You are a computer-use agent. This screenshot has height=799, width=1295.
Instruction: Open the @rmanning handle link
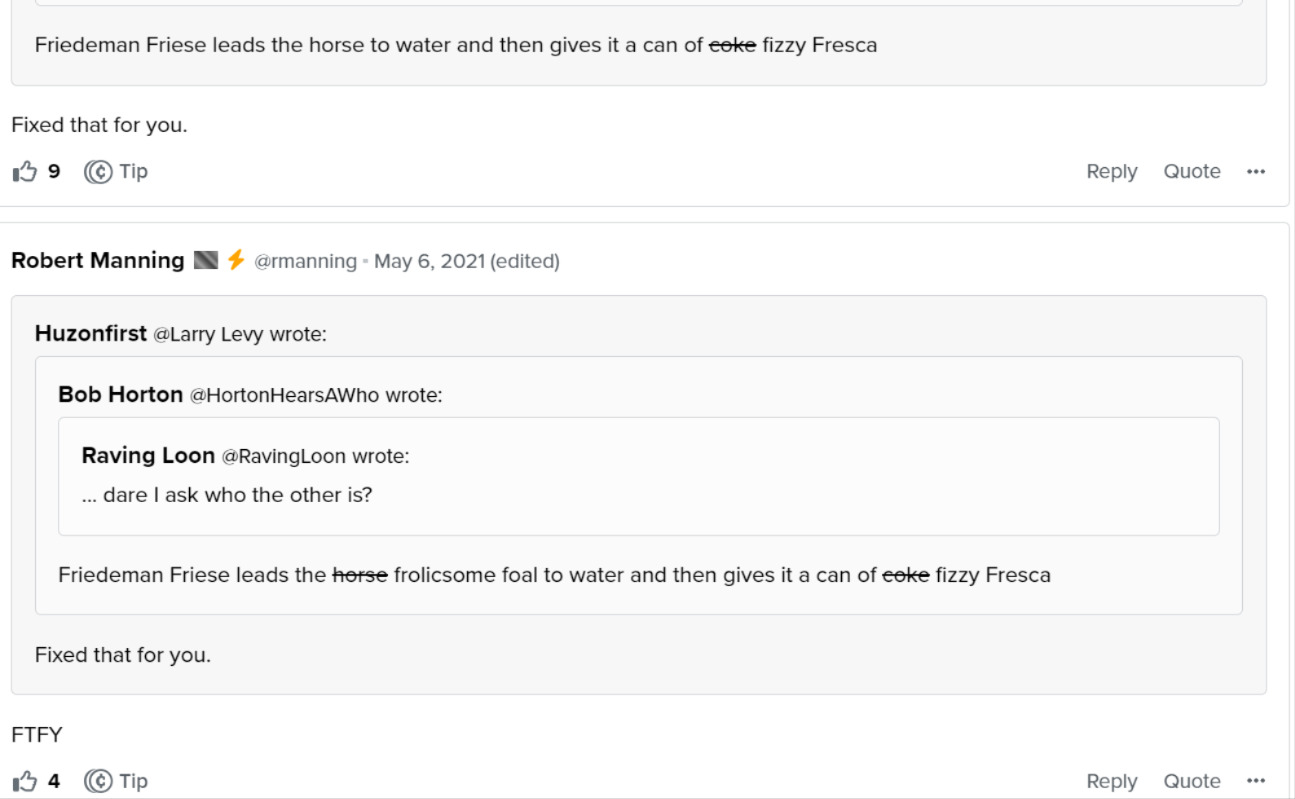[x=305, y=261]
